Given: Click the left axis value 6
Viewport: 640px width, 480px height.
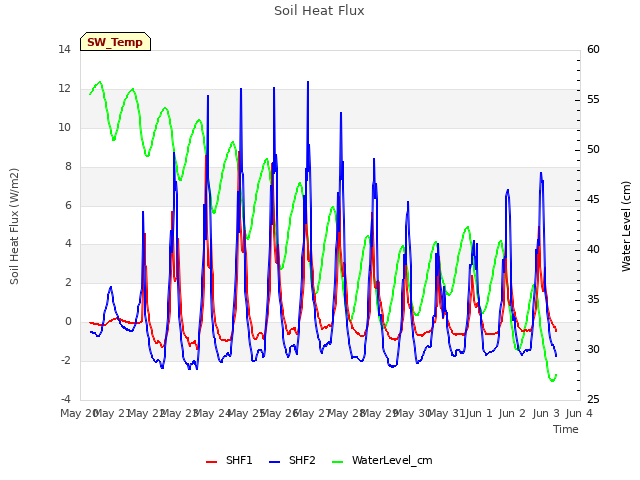Looking at the screenshot, I should (68, 205).
